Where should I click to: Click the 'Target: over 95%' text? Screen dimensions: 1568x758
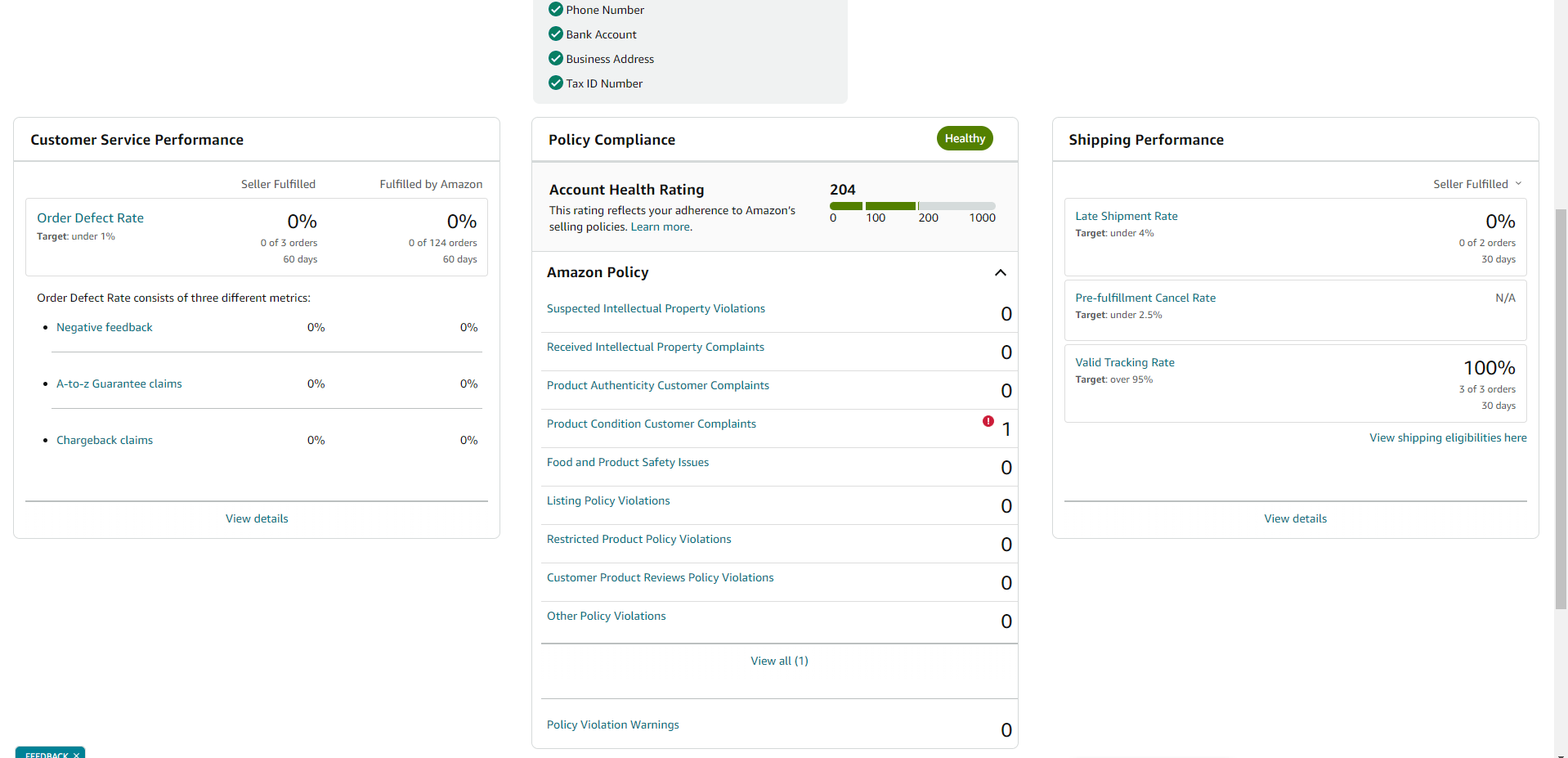coord(1113,379)
